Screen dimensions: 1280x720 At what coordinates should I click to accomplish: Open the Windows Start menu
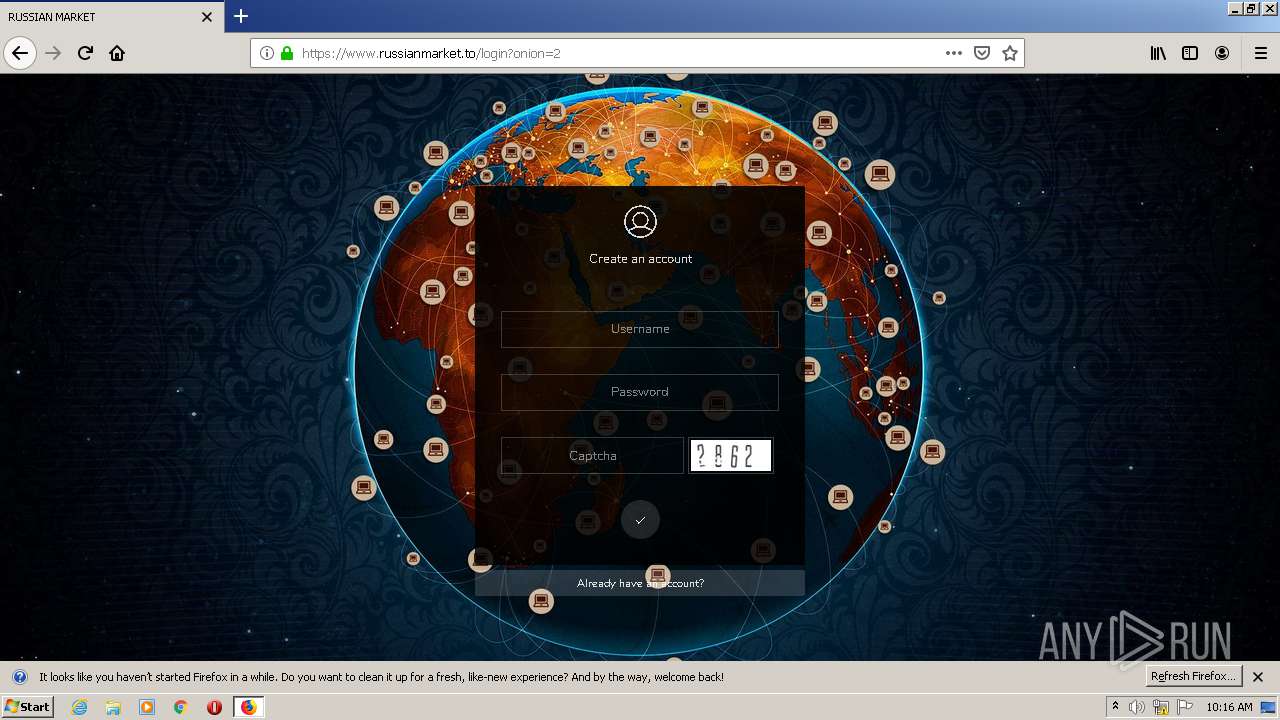[27, 707]
